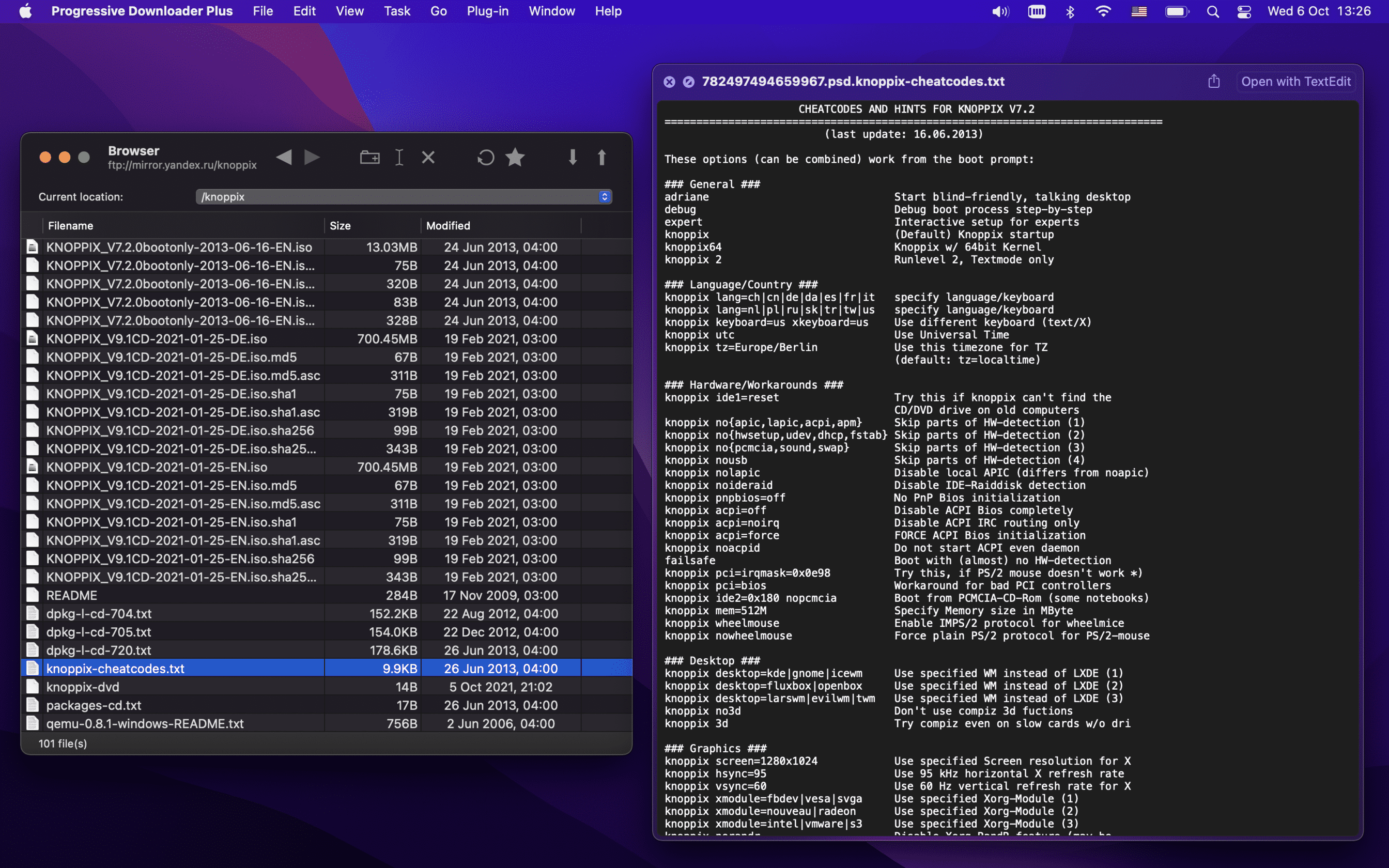Click the Wi-Fi icon in the menu bar
The width and height of the screenshot is (1389, 868).
tap(1103, 11)
